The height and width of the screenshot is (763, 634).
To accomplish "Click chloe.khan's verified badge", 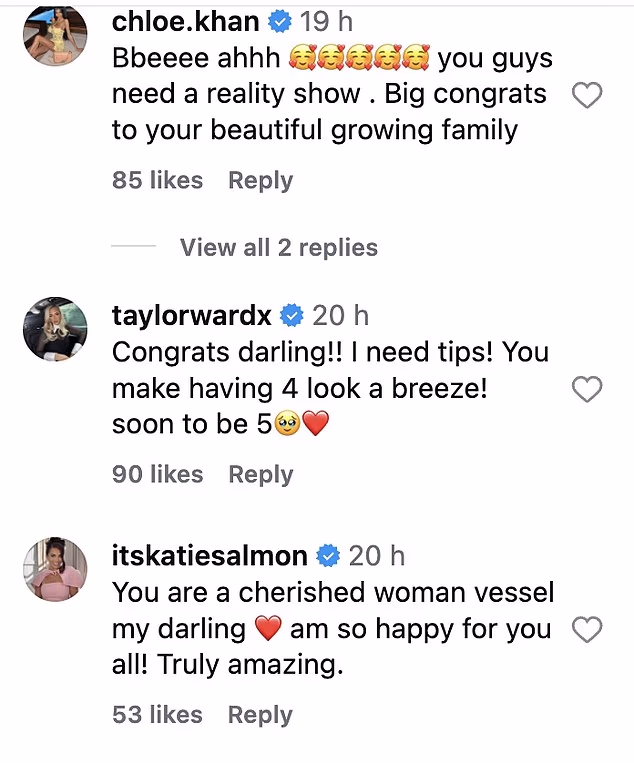I will [x=282, y=22].
